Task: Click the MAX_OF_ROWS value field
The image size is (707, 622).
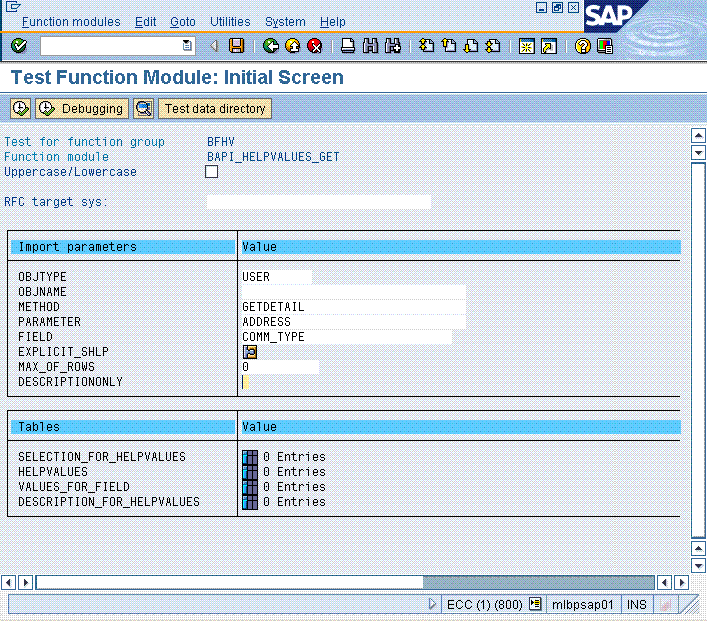Action: (x=280, y=367)
